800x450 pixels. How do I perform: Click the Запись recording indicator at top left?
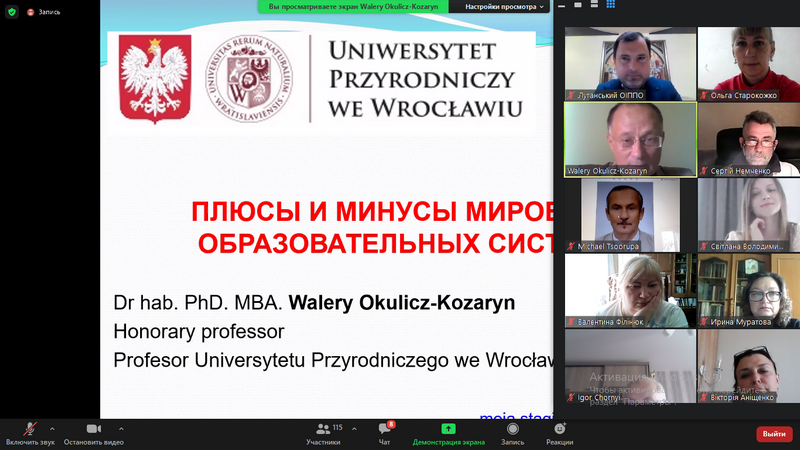click(44, 12)
